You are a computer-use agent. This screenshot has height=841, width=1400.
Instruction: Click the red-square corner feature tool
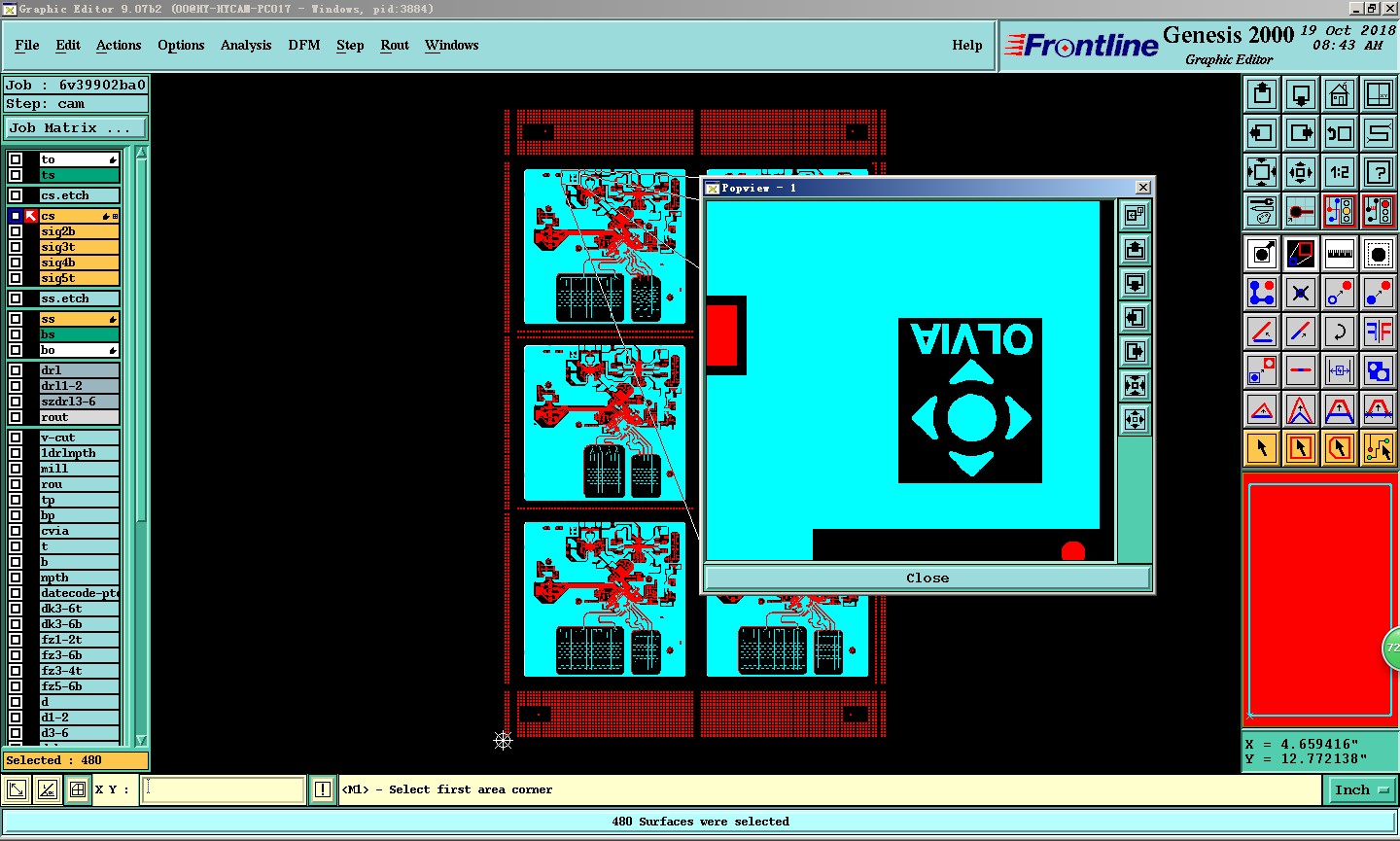point(1262,370)
